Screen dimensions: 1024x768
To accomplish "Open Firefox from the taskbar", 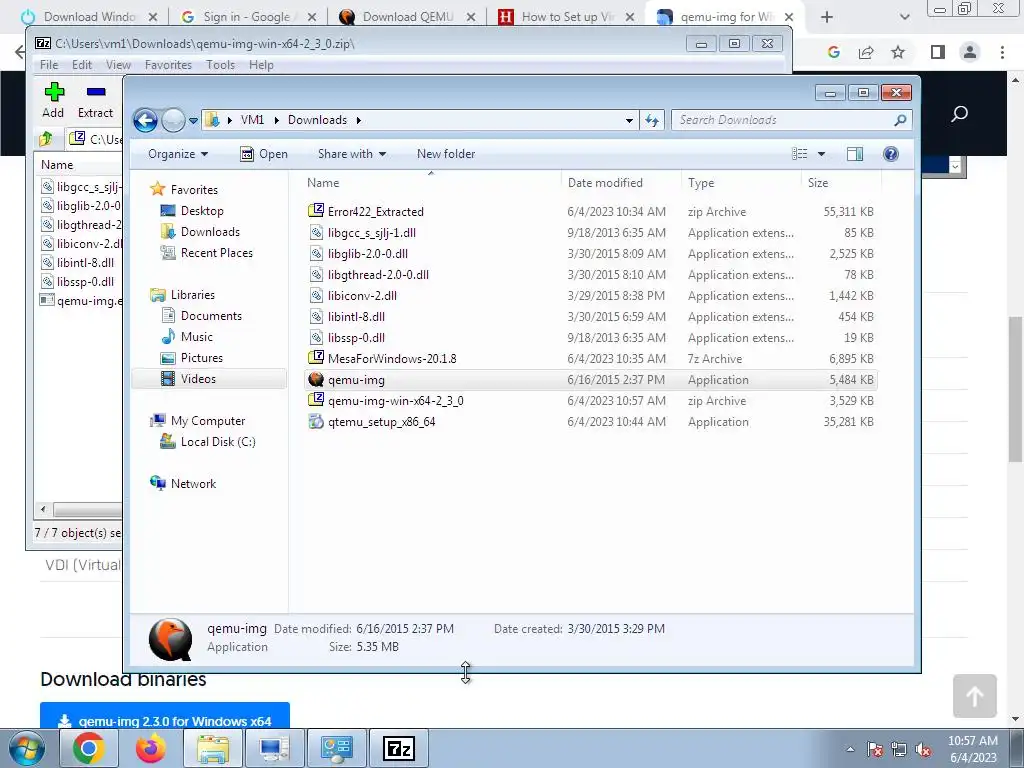I will (x=150, y=748).
